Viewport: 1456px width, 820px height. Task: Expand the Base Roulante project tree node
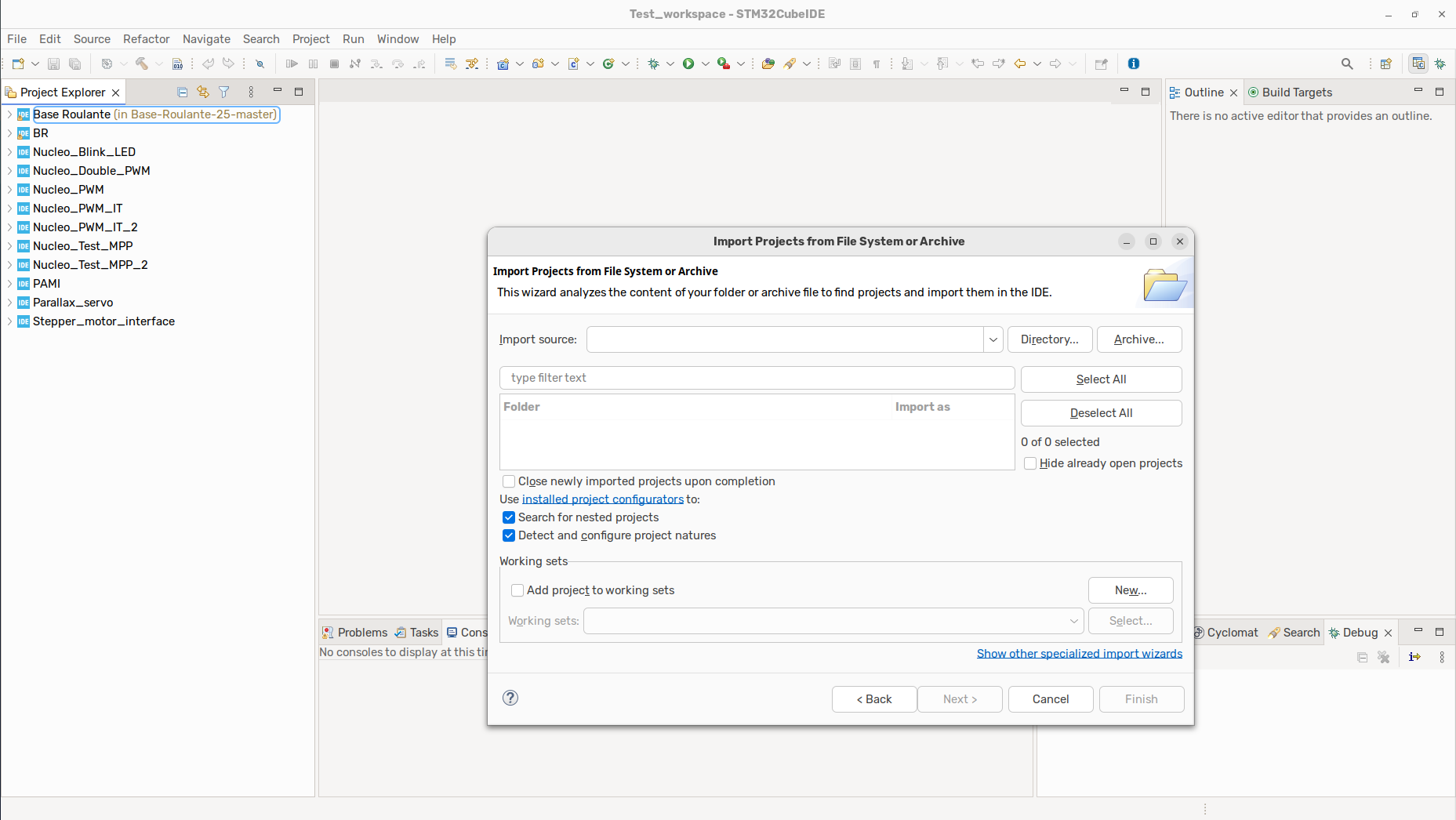point(9,114)
